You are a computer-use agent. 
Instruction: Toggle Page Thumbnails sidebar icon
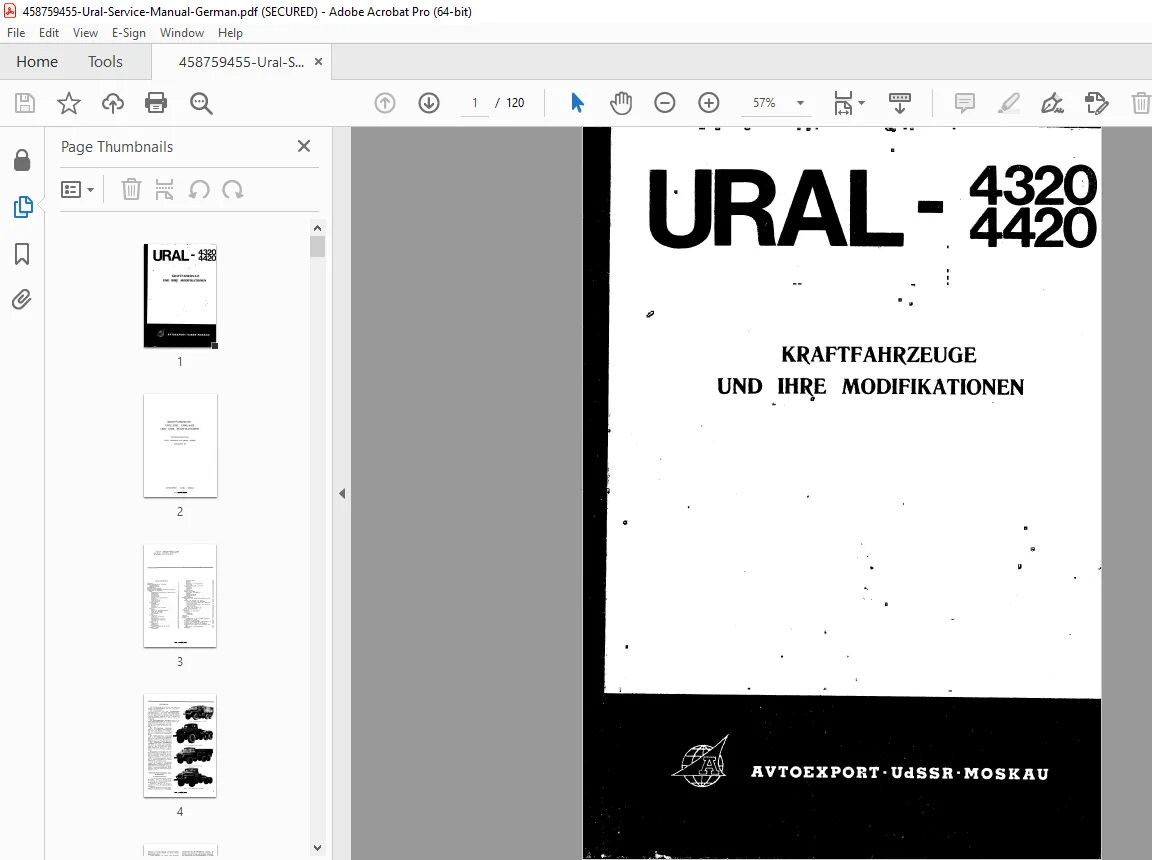[x=23, y=207]
